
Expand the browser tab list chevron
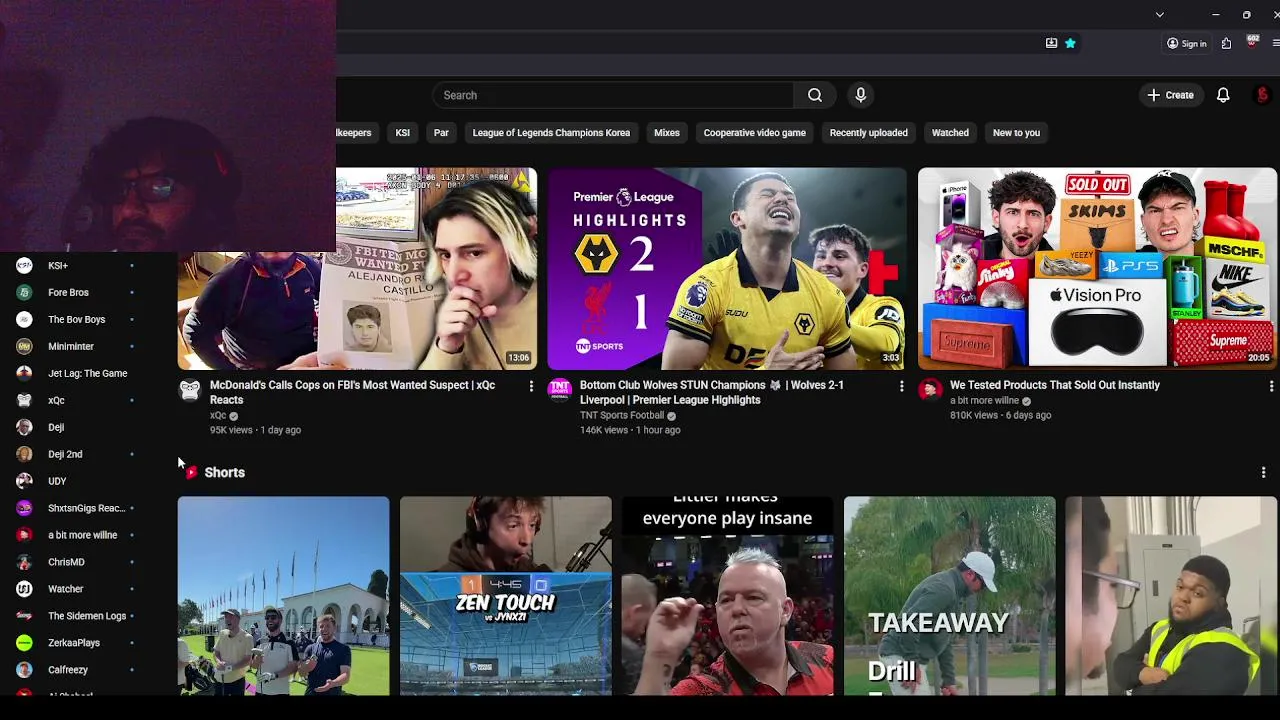click(x=1159, y=14)
